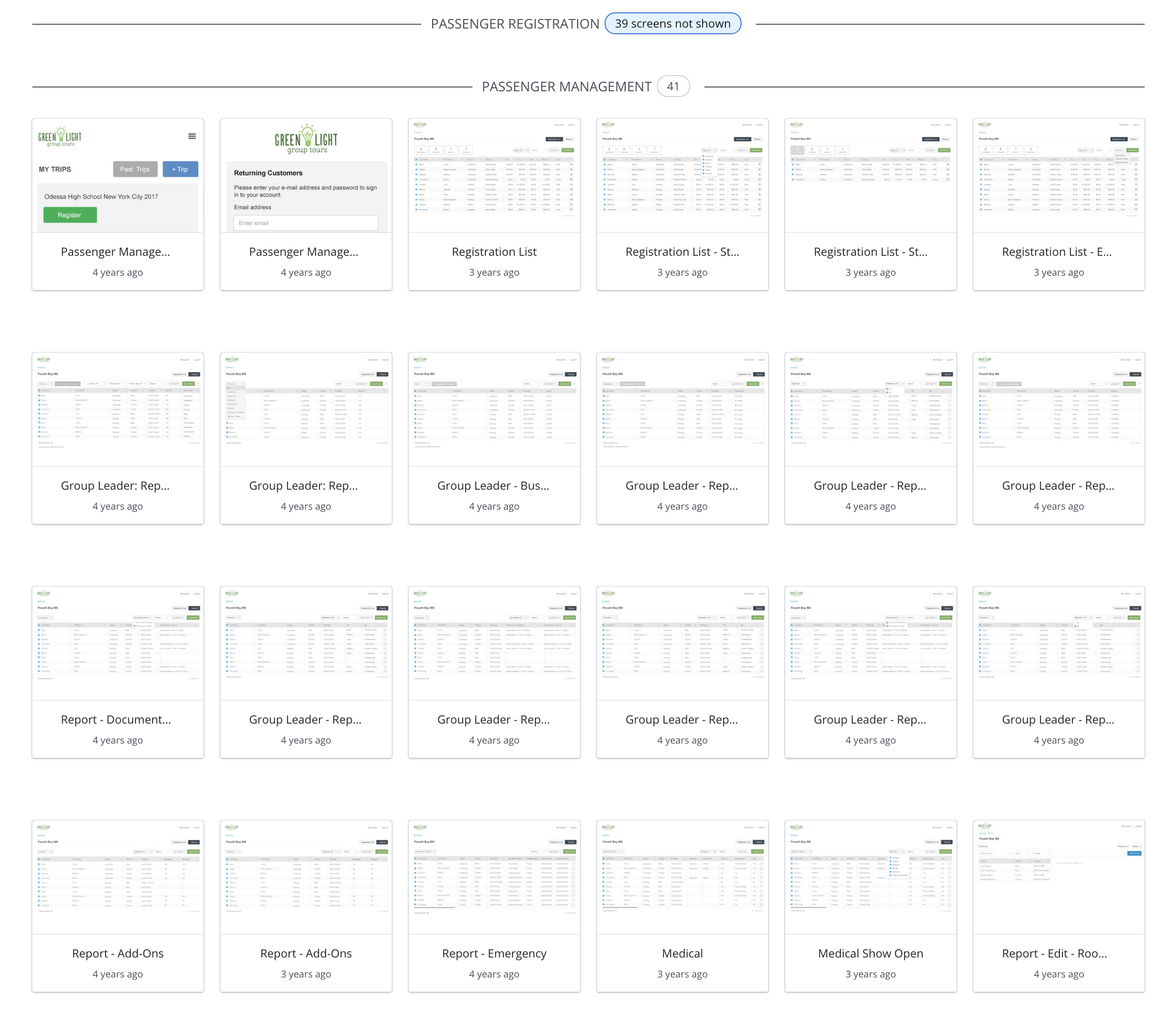Click the '39 screens not shown' badge
Screen dimensions: 1176x1025
[672, 23]
